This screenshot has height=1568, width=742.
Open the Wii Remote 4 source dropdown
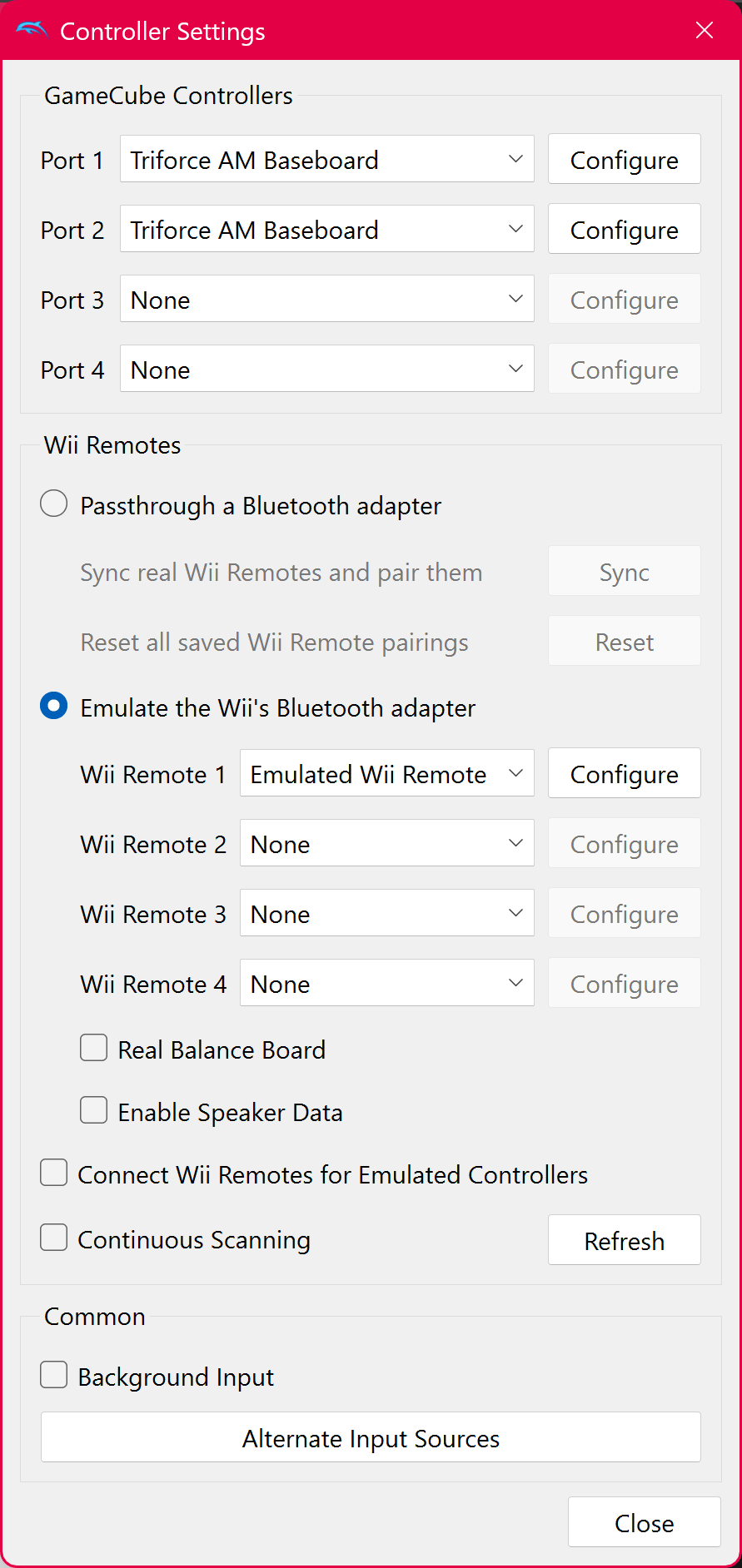387,983
